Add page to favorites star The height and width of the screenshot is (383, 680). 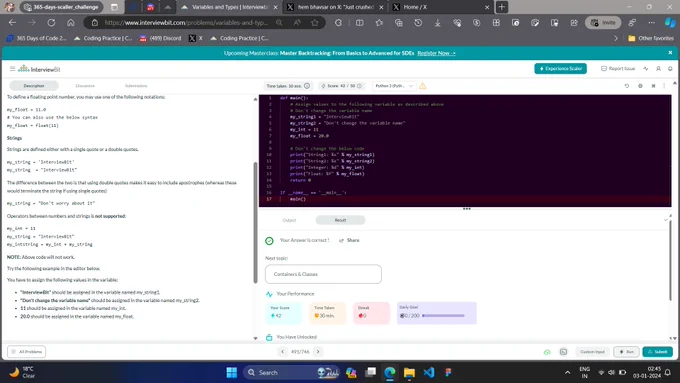pos(315,23)
